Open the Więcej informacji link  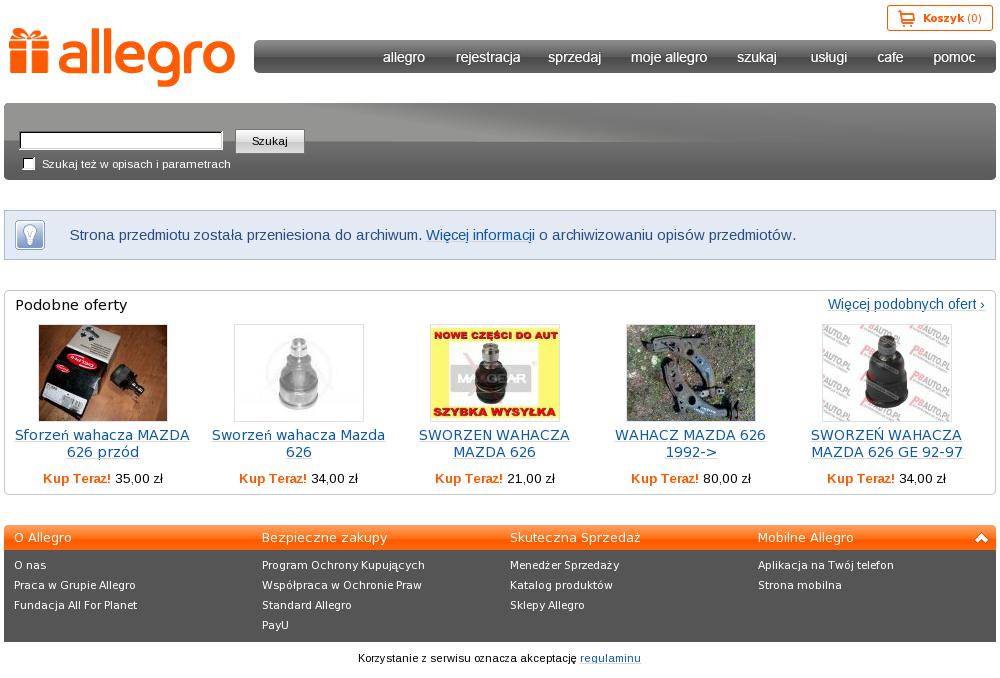tap(480, 235)
